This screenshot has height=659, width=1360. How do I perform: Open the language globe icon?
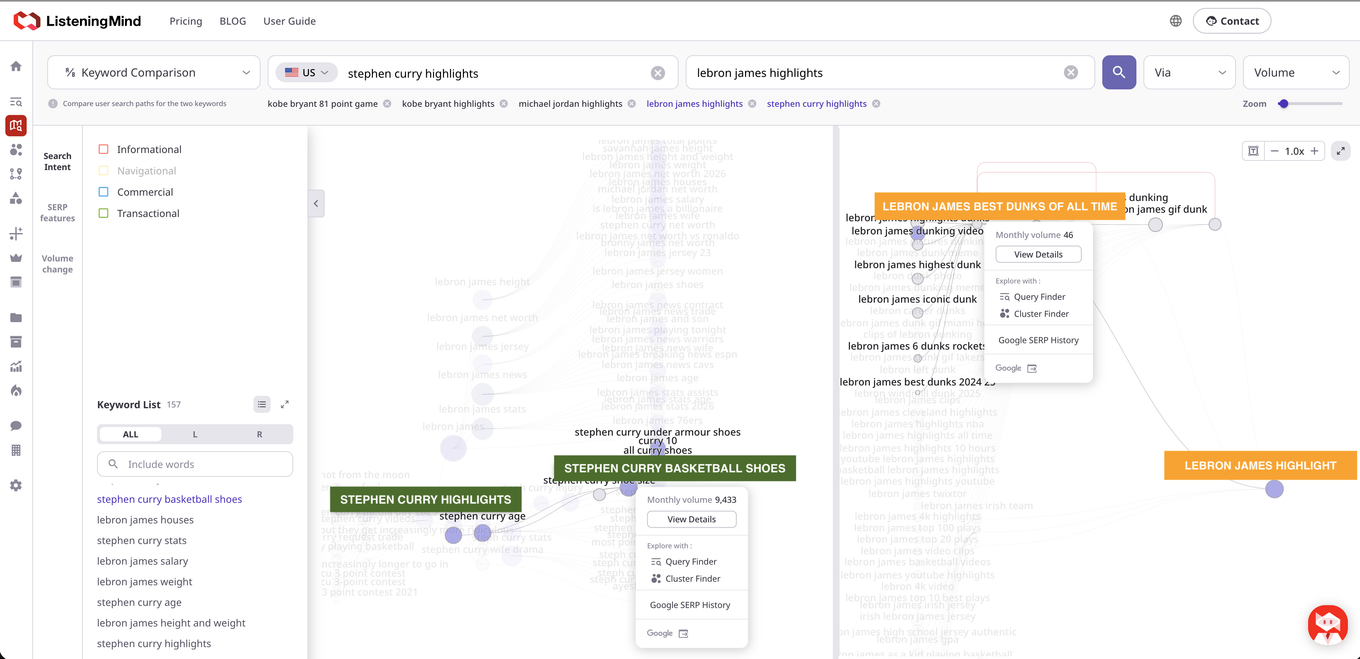(1176, 21)
